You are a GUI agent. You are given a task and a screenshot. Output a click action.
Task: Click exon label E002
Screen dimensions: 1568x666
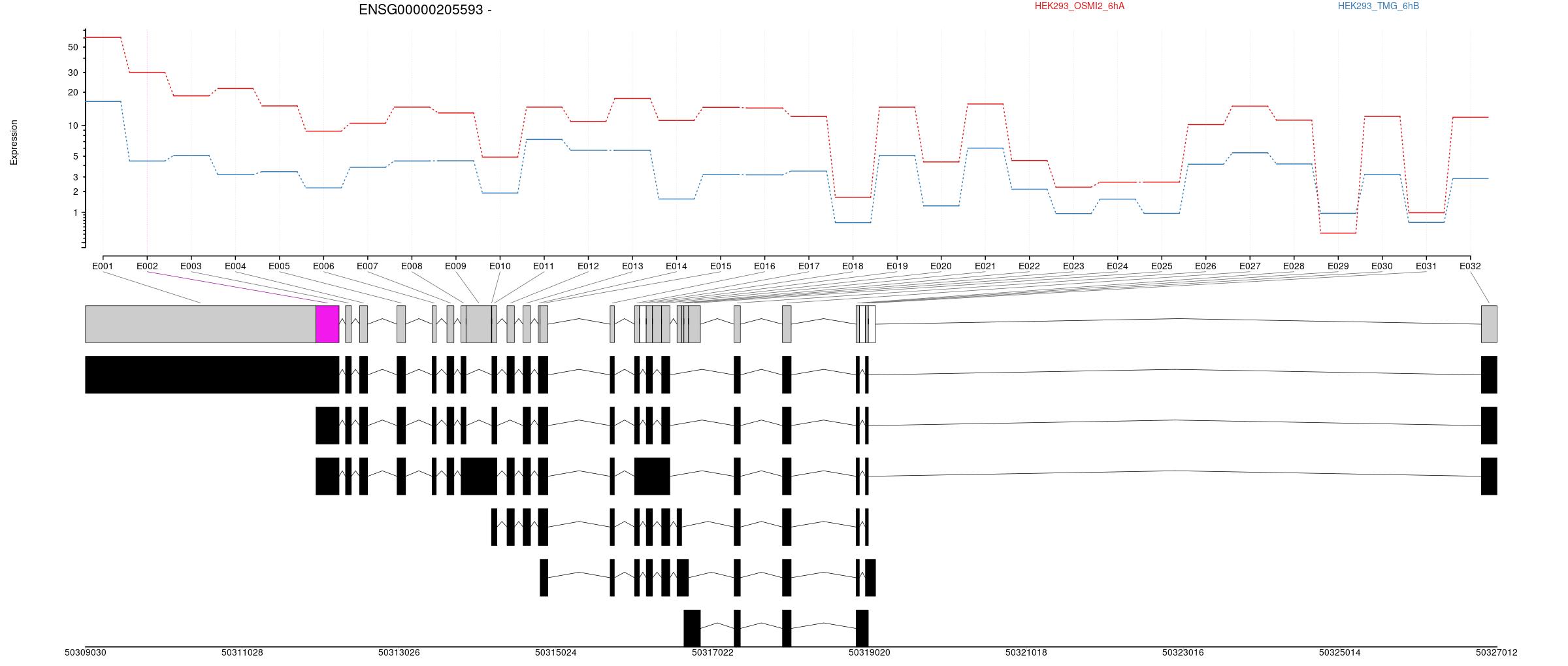147,266
